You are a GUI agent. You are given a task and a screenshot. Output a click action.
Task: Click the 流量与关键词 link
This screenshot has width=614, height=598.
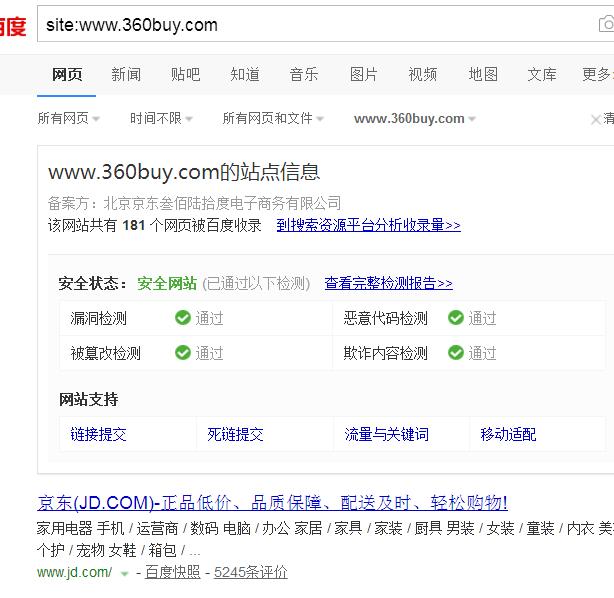point(387,434)
